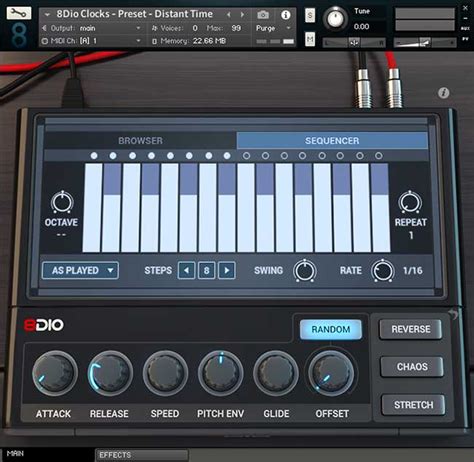Click the RATE knob

pyautogui.click(x=383, y=271)
